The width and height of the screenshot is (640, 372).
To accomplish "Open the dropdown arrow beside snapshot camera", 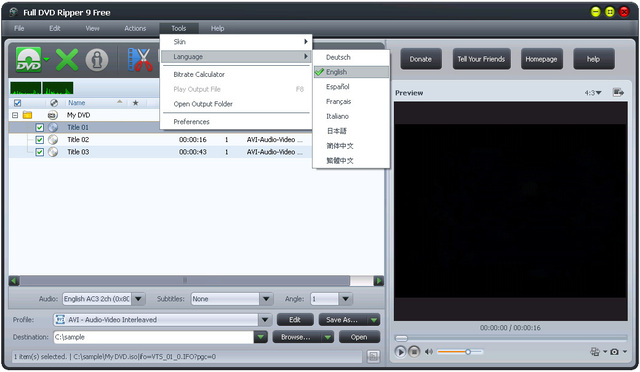I will 625,352.
